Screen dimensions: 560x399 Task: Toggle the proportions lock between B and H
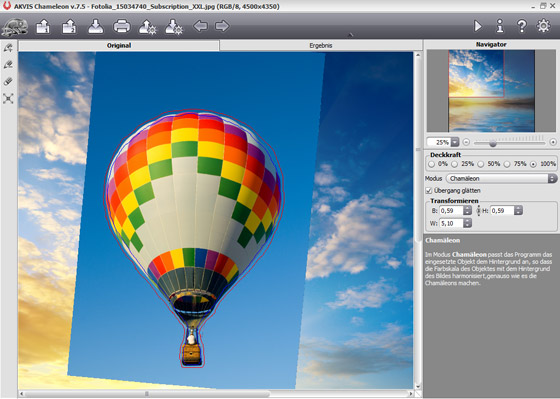479,211
